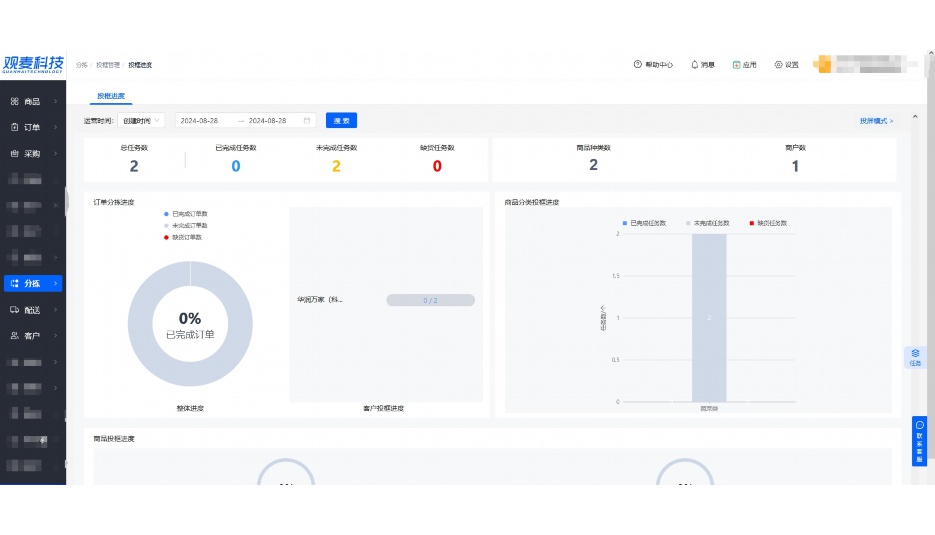Click the 设置 gear icon
Image resolution: width=935 pixels, height=535 pixels.
778,64
